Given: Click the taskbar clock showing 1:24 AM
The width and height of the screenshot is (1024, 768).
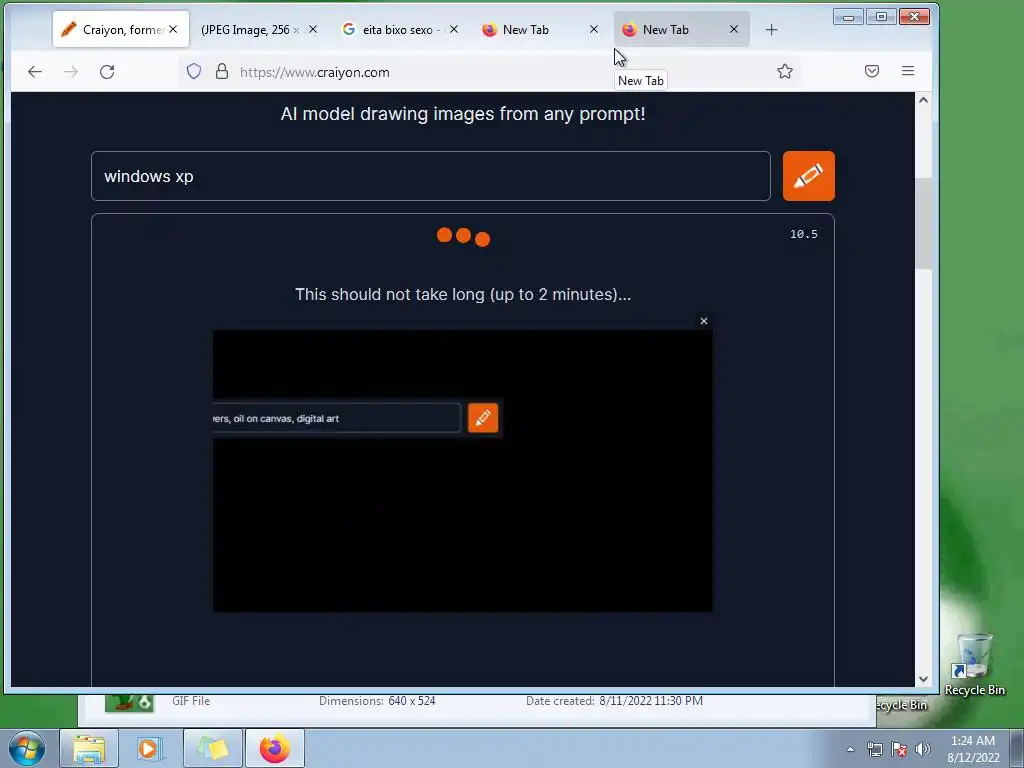Looking at the screenshot, I should pyautogui.click(x=973, y=749).
